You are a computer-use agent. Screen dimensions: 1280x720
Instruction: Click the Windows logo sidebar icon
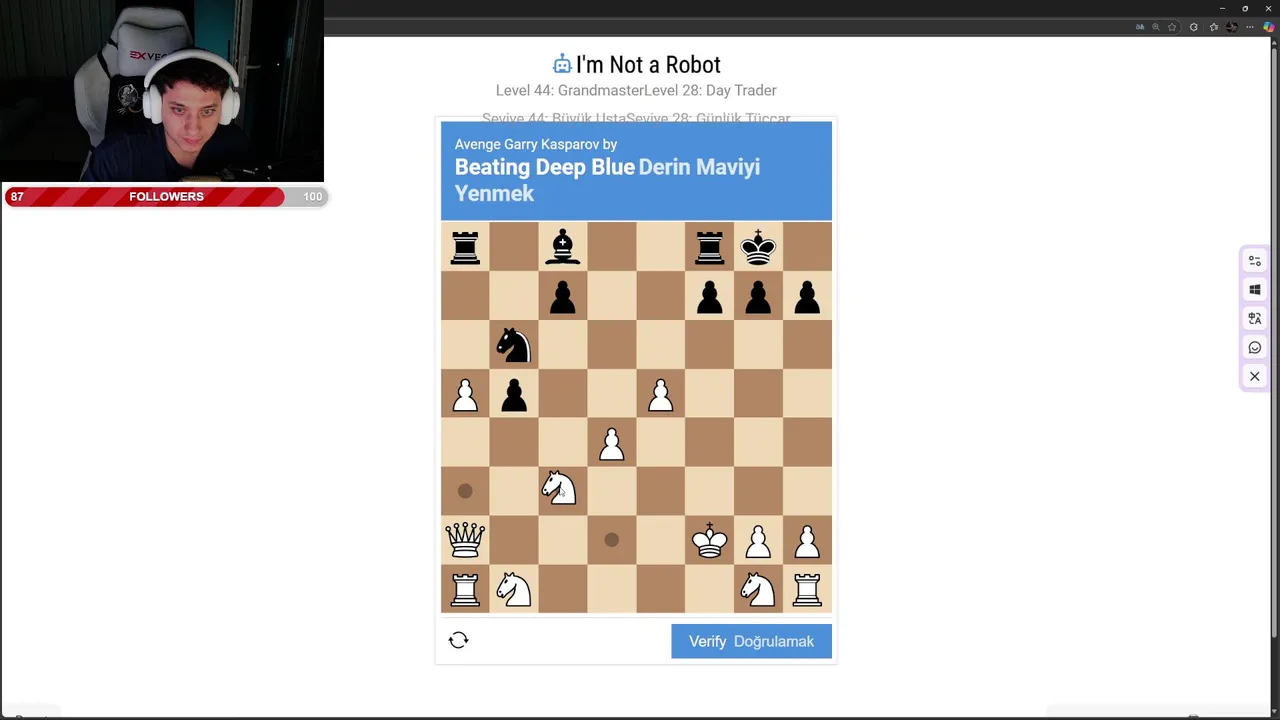pos(1254,290)
